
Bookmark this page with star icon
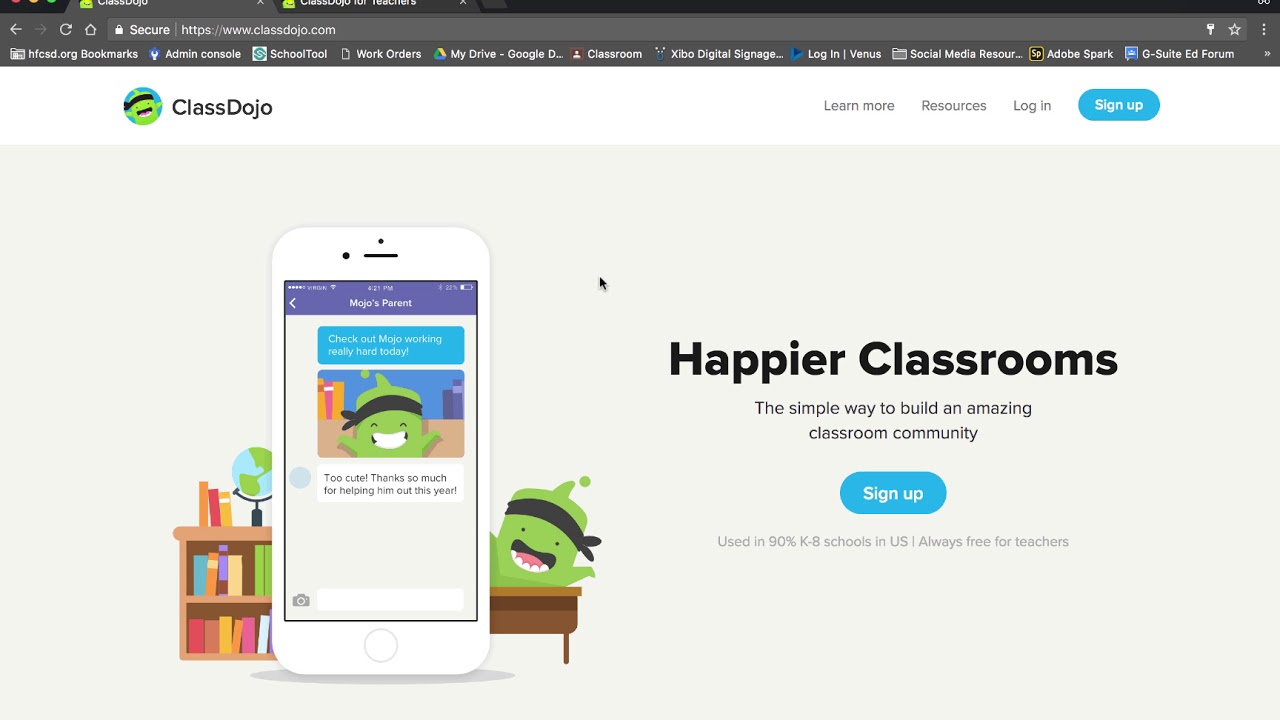[1235, 30]
